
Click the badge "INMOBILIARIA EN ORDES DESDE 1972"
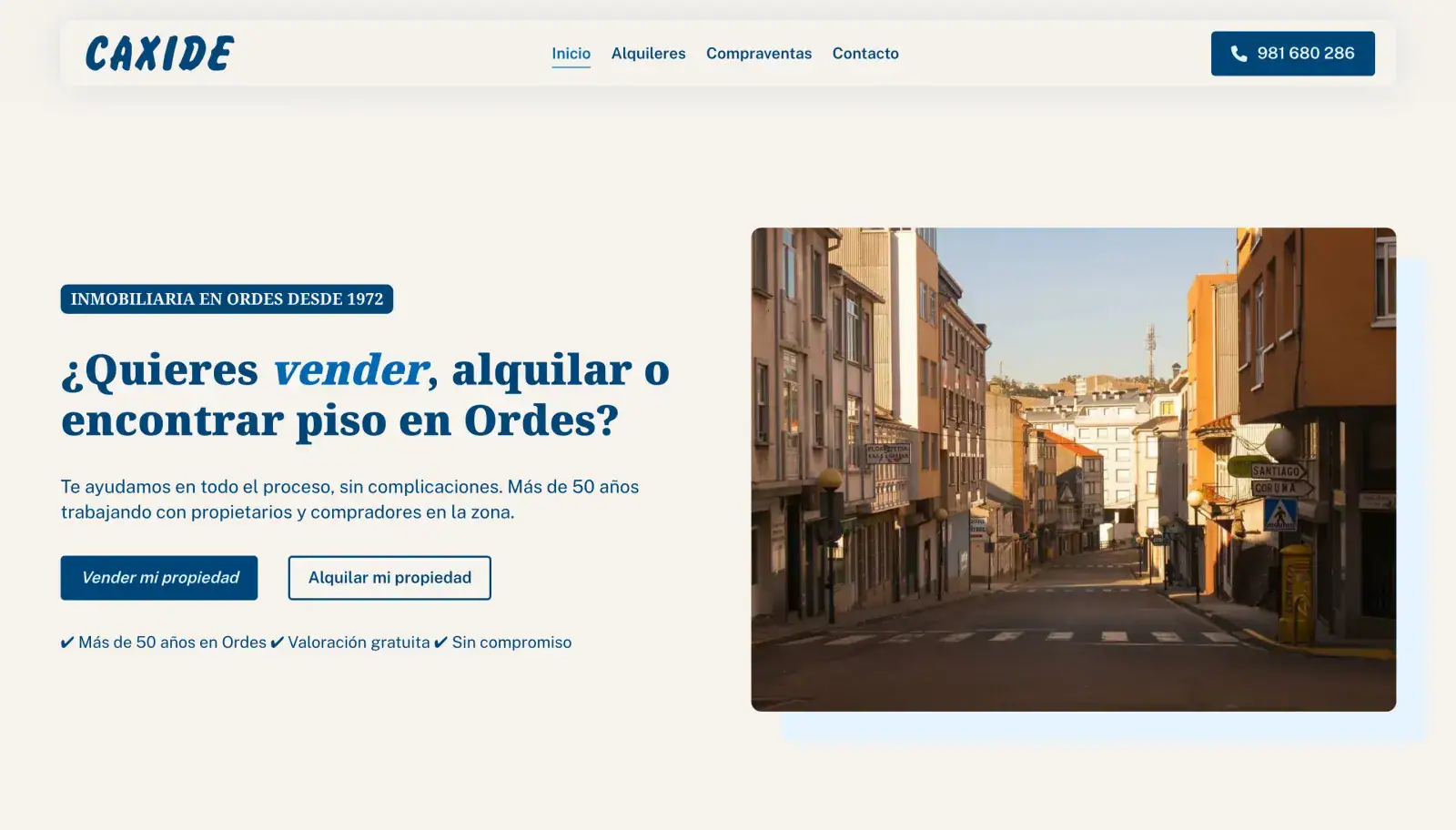click(x=227, y=299)
